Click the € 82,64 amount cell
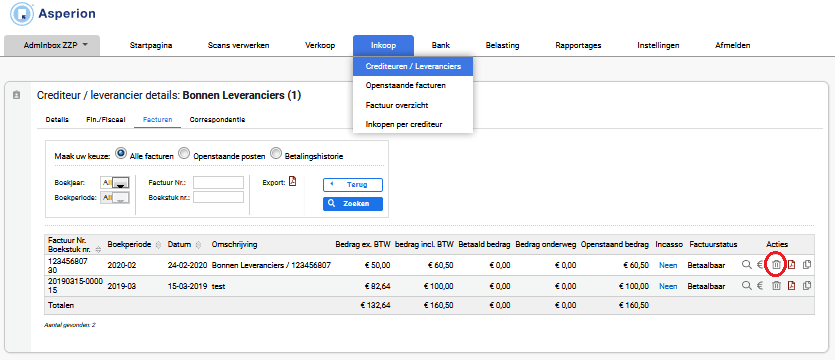 coord(378,286)
